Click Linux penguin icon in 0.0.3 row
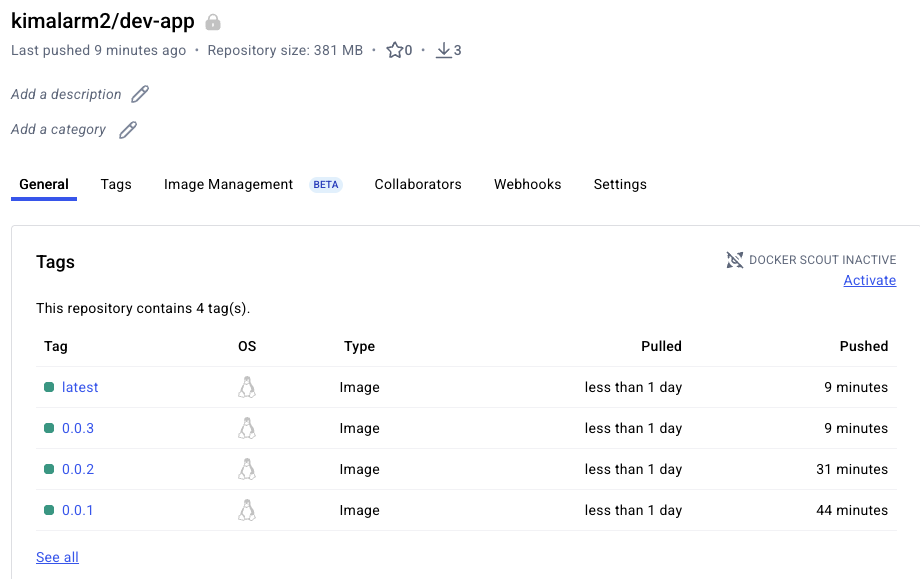The image size is (920, 579). (x=247, y=428)
